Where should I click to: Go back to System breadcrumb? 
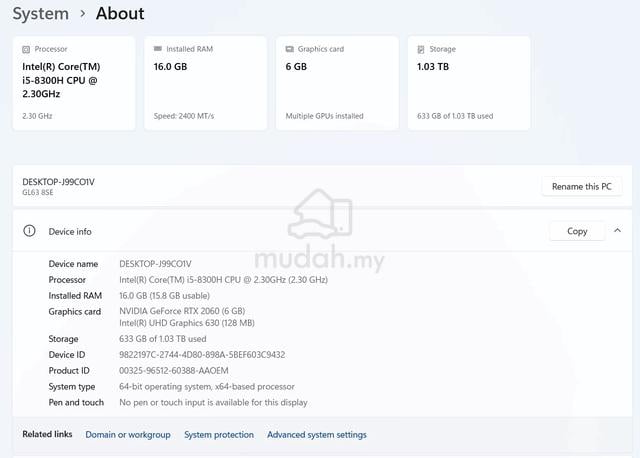40,14
